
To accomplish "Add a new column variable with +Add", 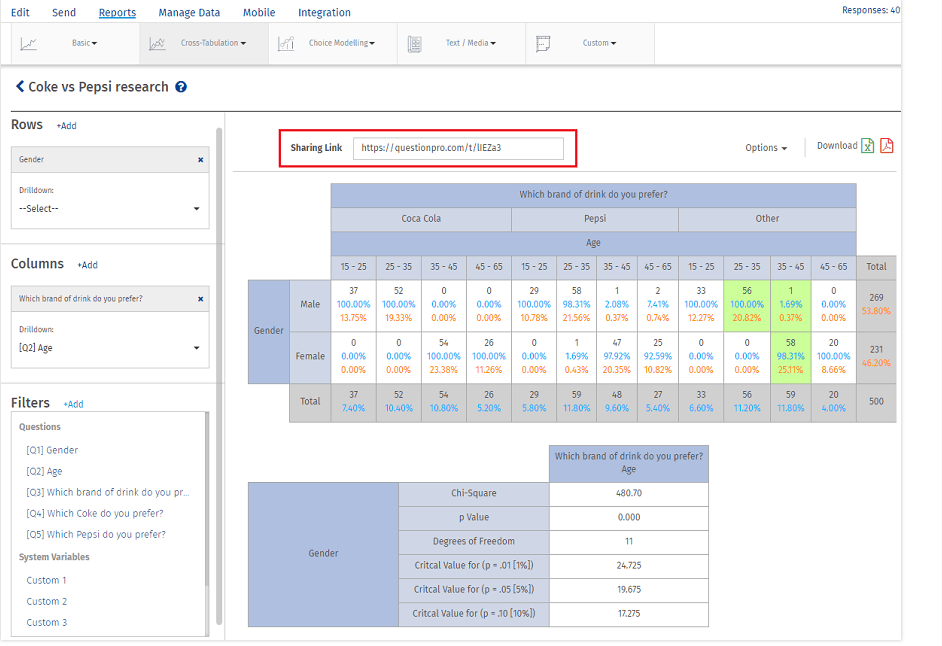I will (x=87, y=265).
